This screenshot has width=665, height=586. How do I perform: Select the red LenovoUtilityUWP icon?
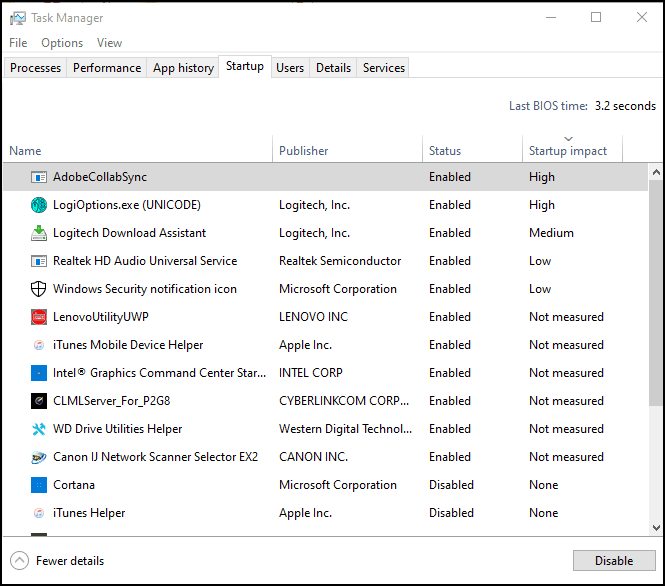point(39,317)
